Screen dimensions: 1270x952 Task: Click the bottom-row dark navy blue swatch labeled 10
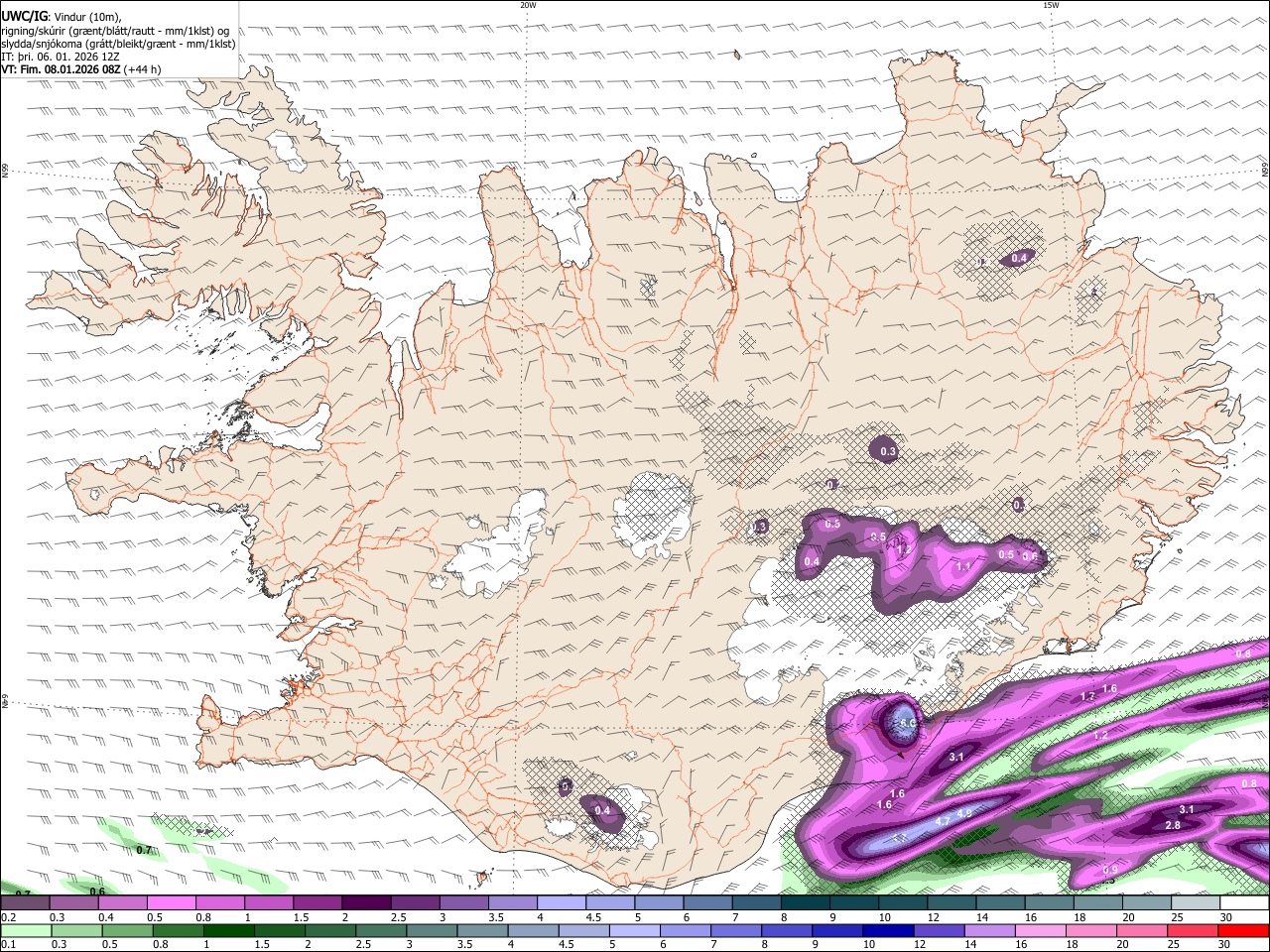pyautogui.click(x=888, y=930)
